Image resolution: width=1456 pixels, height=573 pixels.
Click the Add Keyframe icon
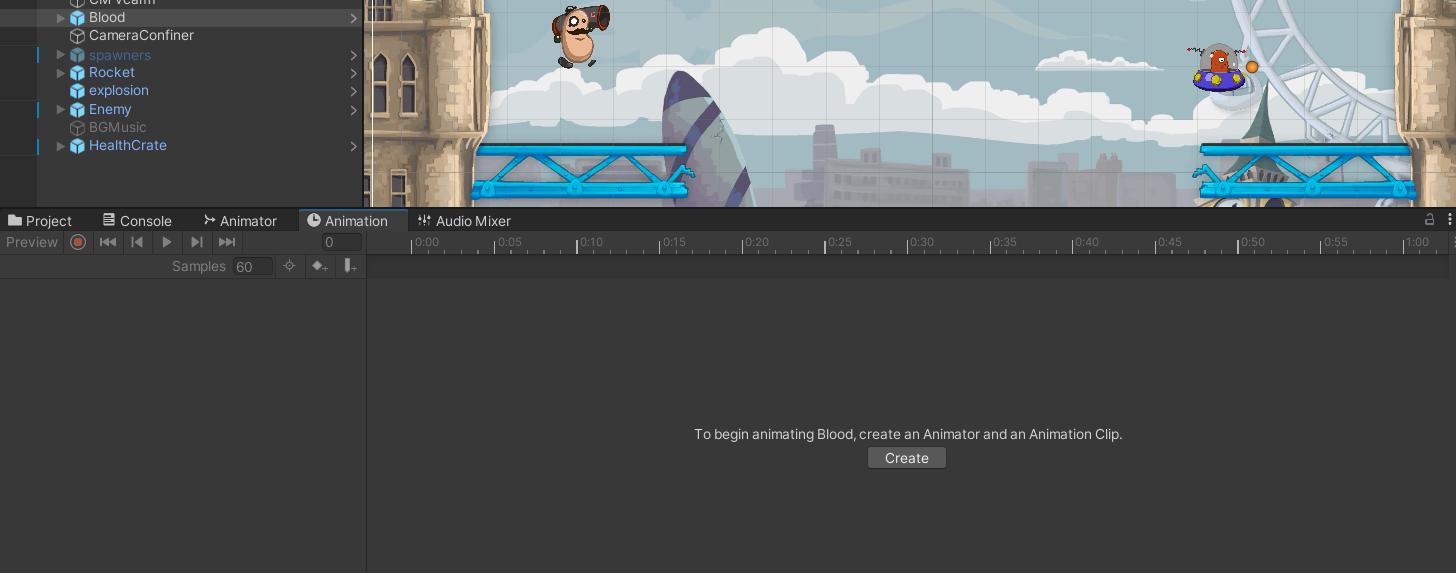319,266
